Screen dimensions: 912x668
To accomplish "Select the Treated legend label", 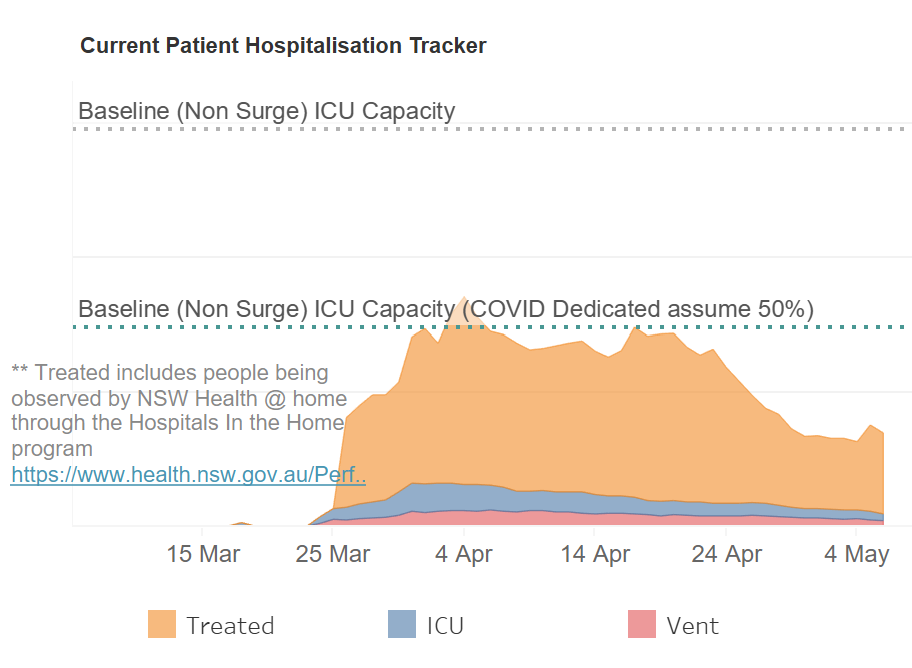I will (230, 626).
